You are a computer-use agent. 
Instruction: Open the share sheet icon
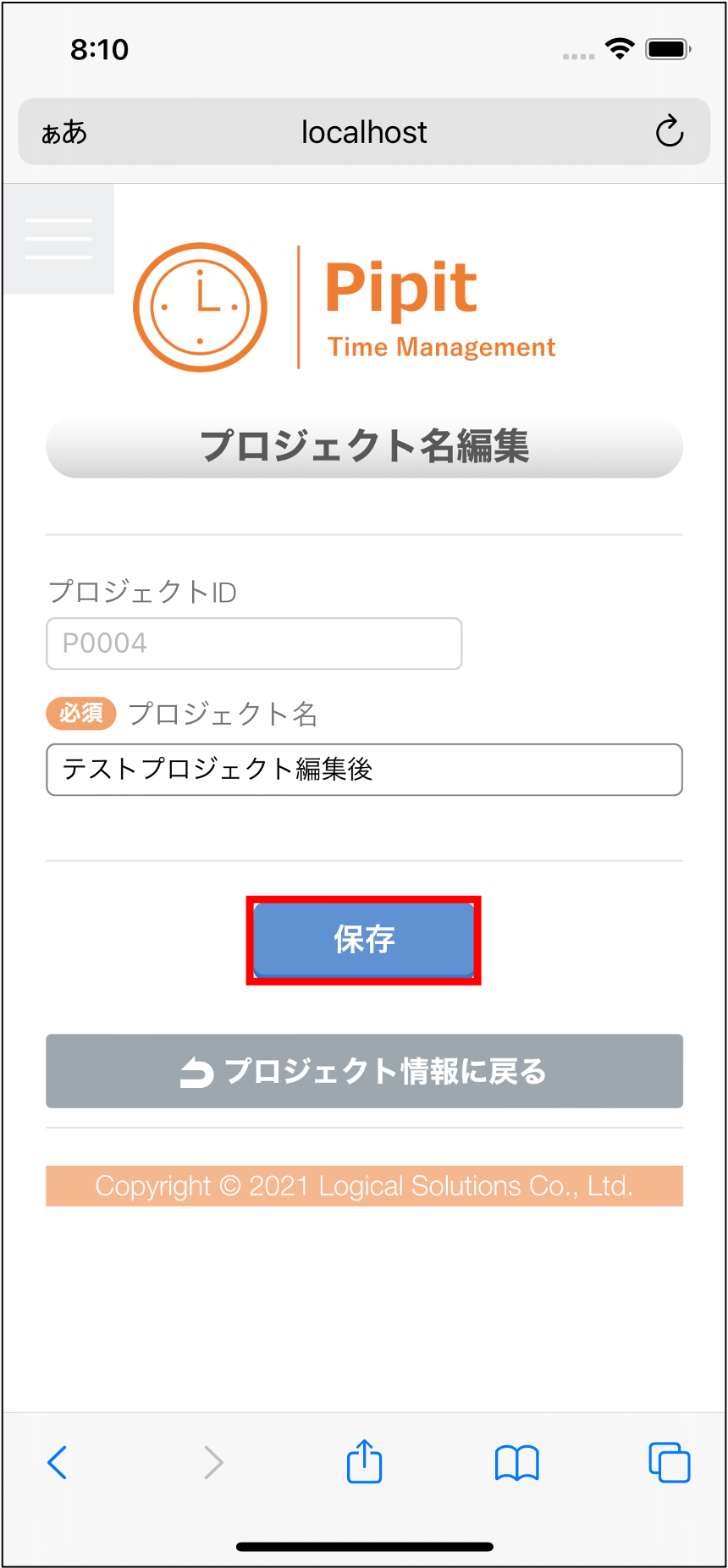pos(365,1460)
